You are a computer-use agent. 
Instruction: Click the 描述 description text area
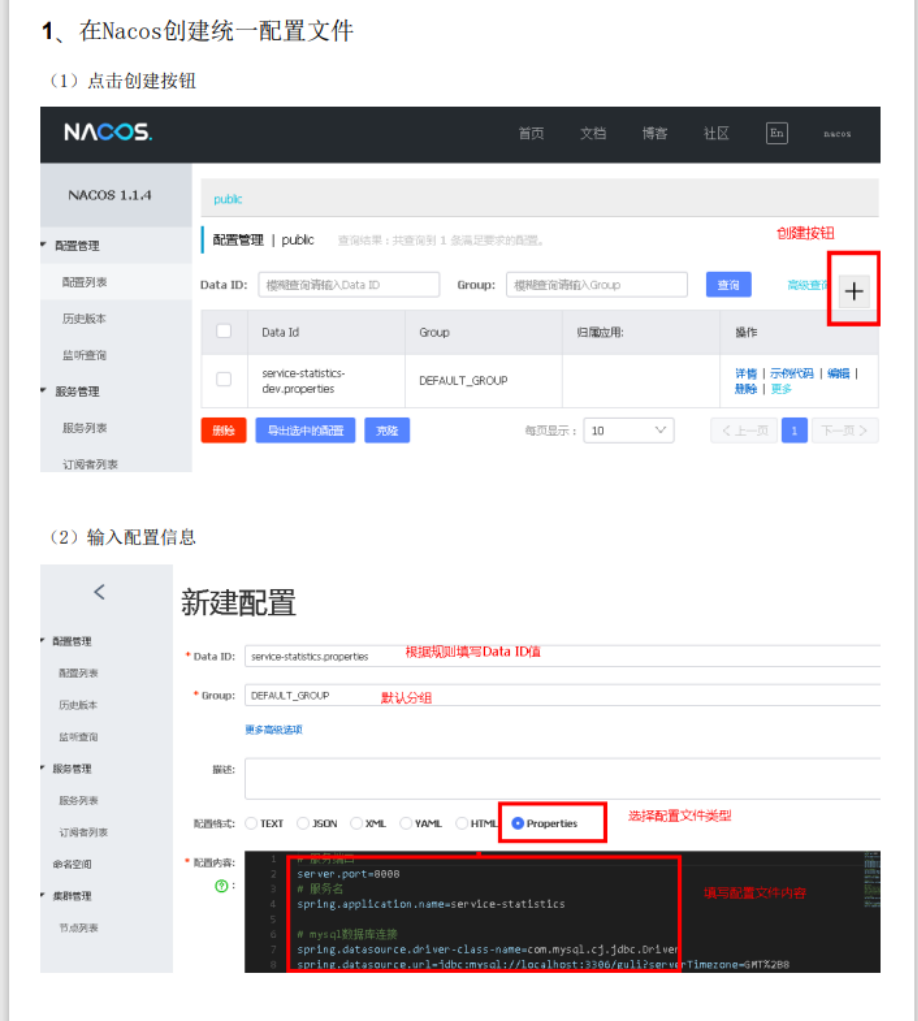[563, 778]
